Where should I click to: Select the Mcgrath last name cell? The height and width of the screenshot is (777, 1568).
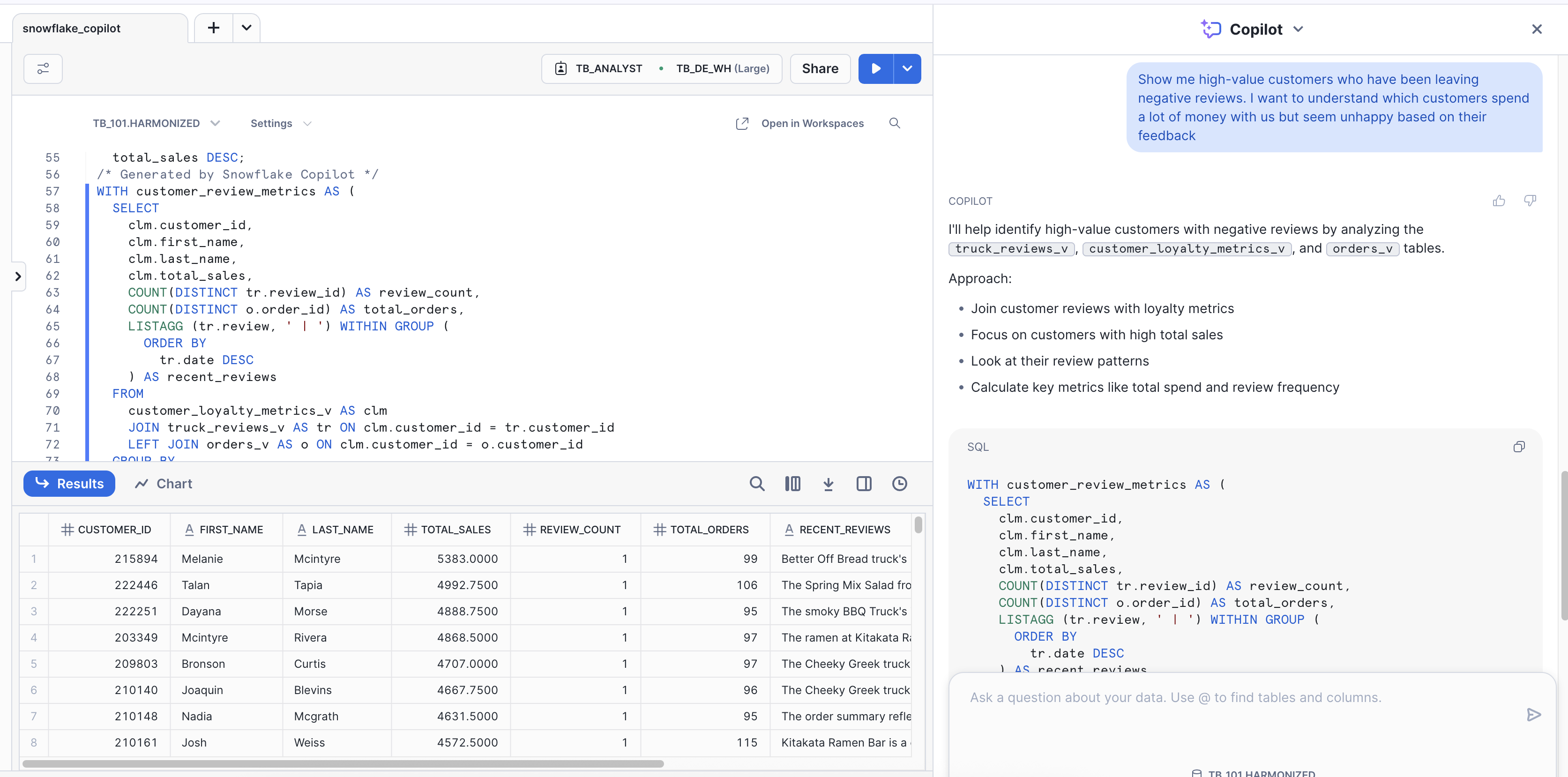pyautogui.click(x=336, y=716)
